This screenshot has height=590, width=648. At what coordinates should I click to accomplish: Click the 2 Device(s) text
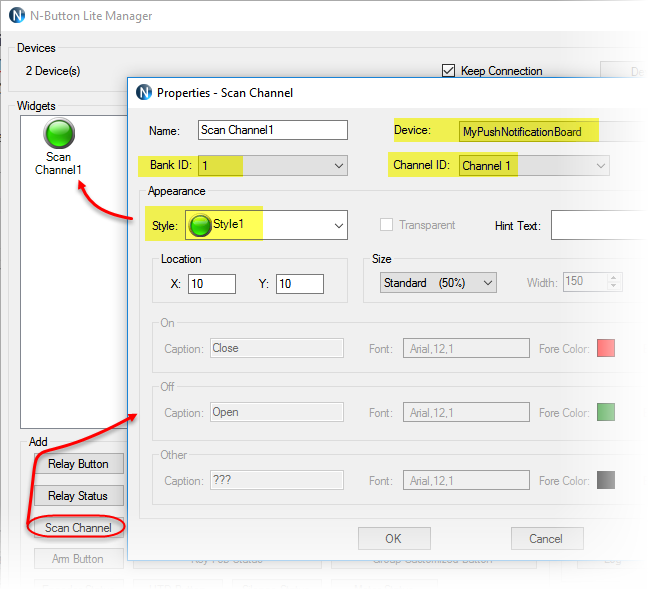pyautogui.click(x=53, y=71)
